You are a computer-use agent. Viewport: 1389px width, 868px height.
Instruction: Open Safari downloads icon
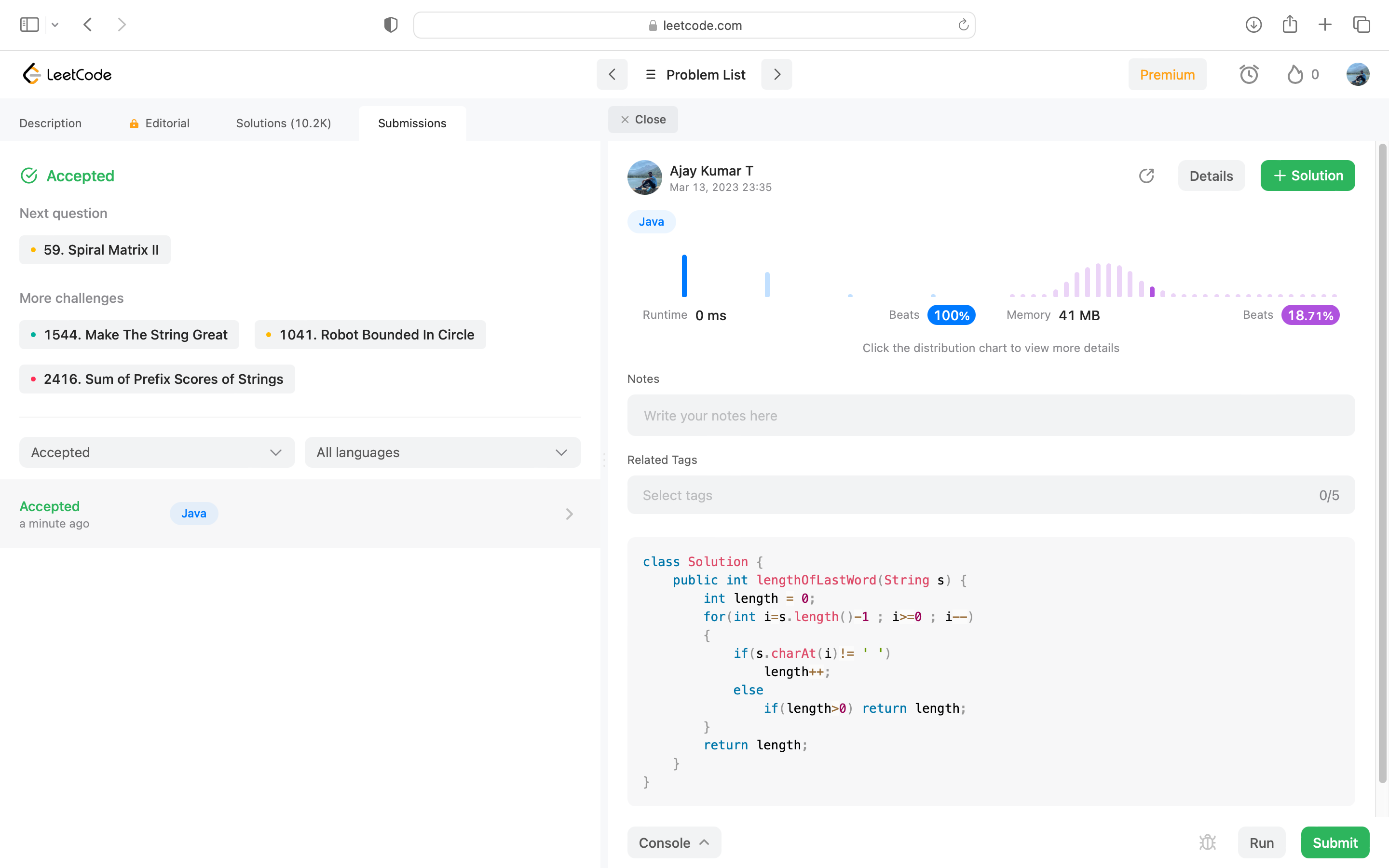tap(1253, 25)
